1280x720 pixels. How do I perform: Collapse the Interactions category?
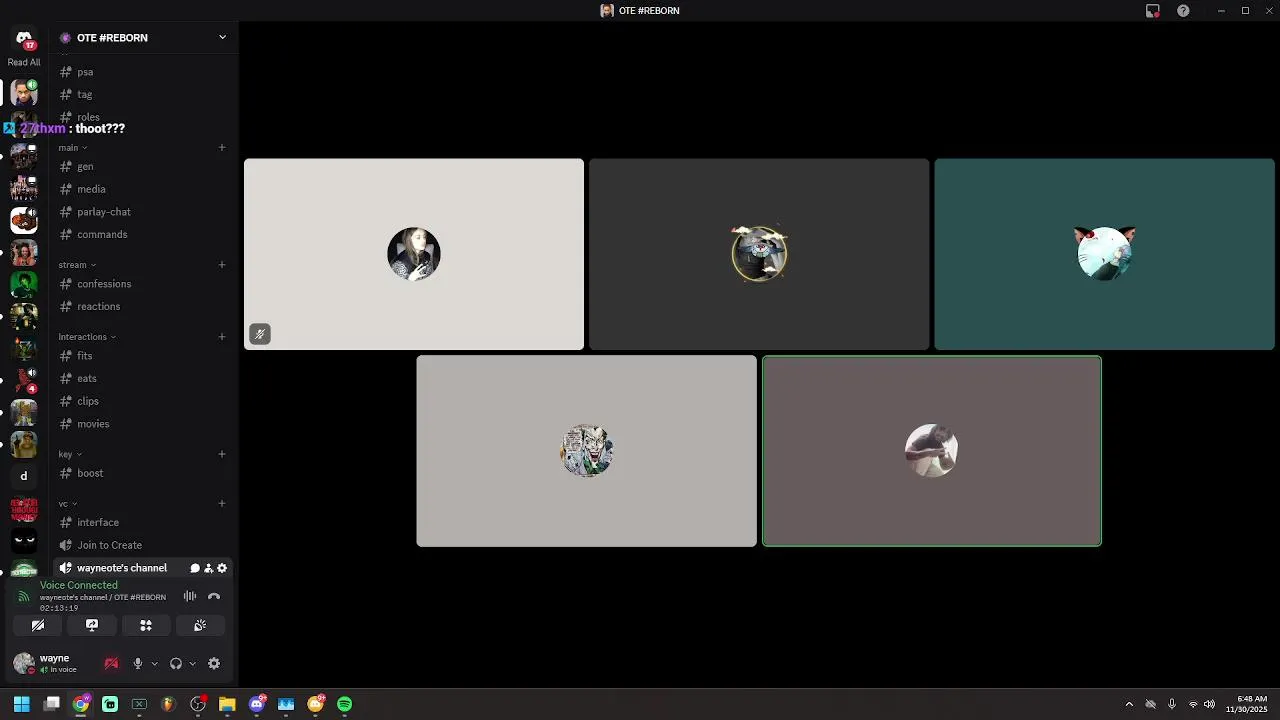click(x=87, y=337)
